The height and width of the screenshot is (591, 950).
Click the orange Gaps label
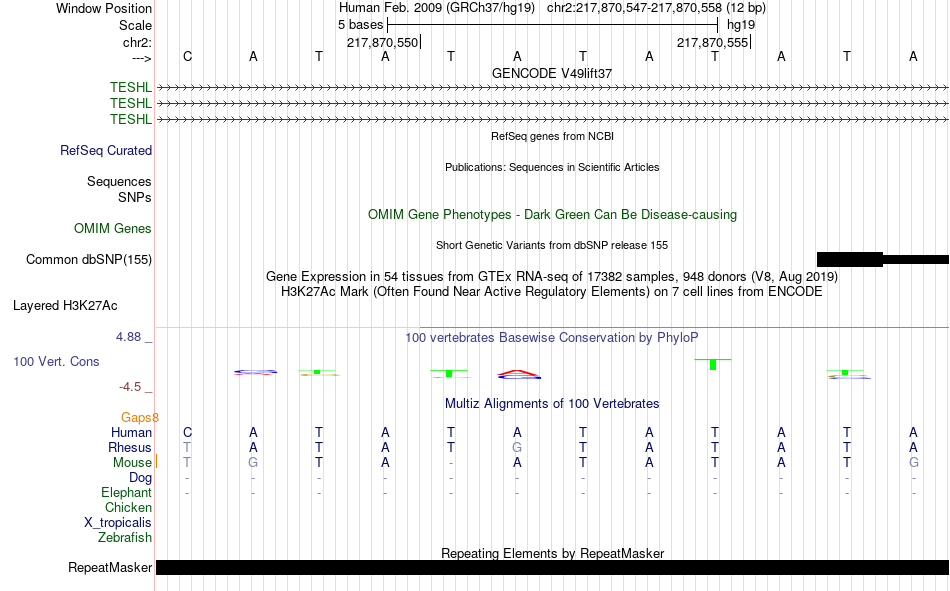click(140, 417)
